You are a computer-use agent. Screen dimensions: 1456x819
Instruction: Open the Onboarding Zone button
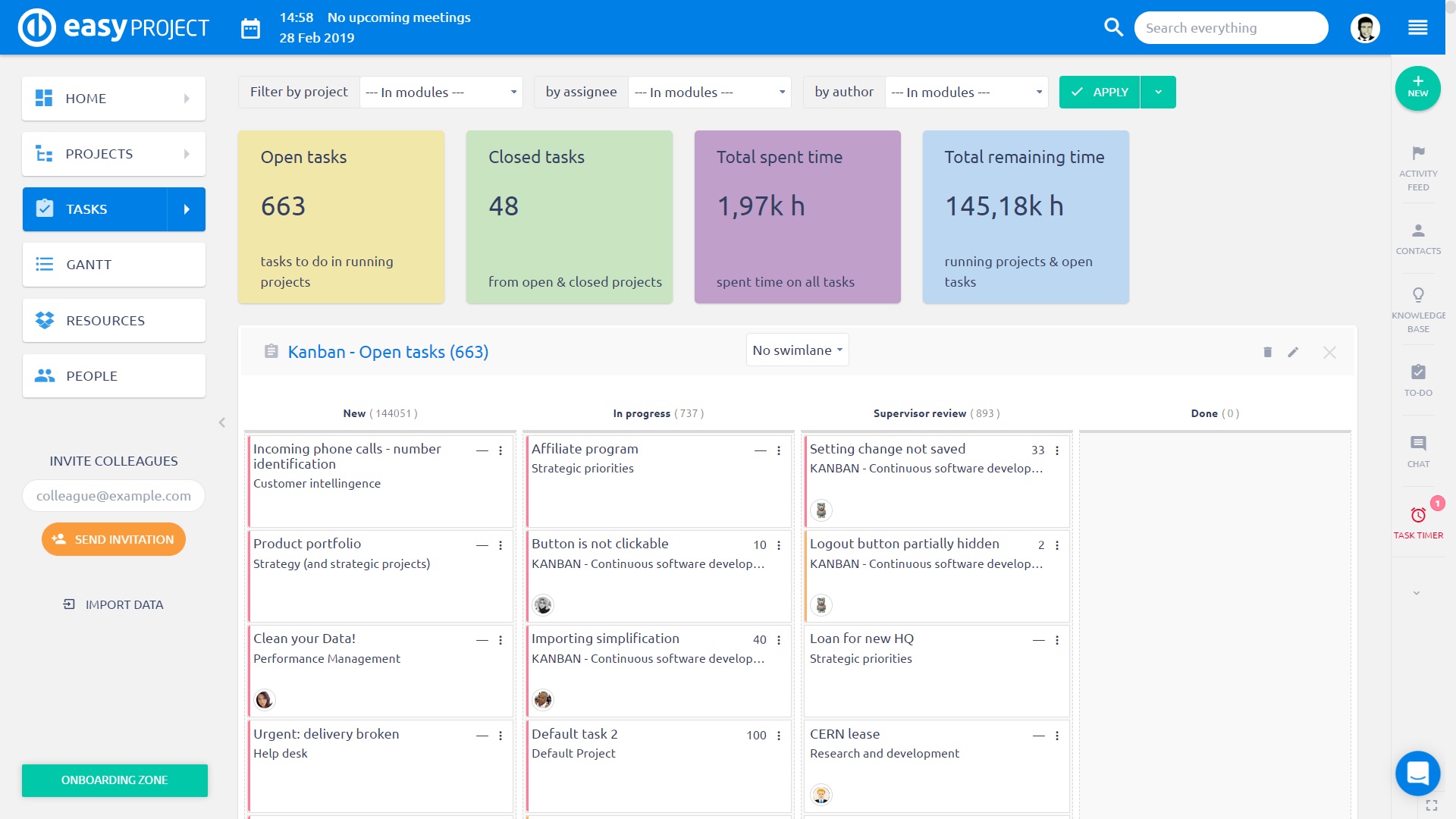pos(115,780)
